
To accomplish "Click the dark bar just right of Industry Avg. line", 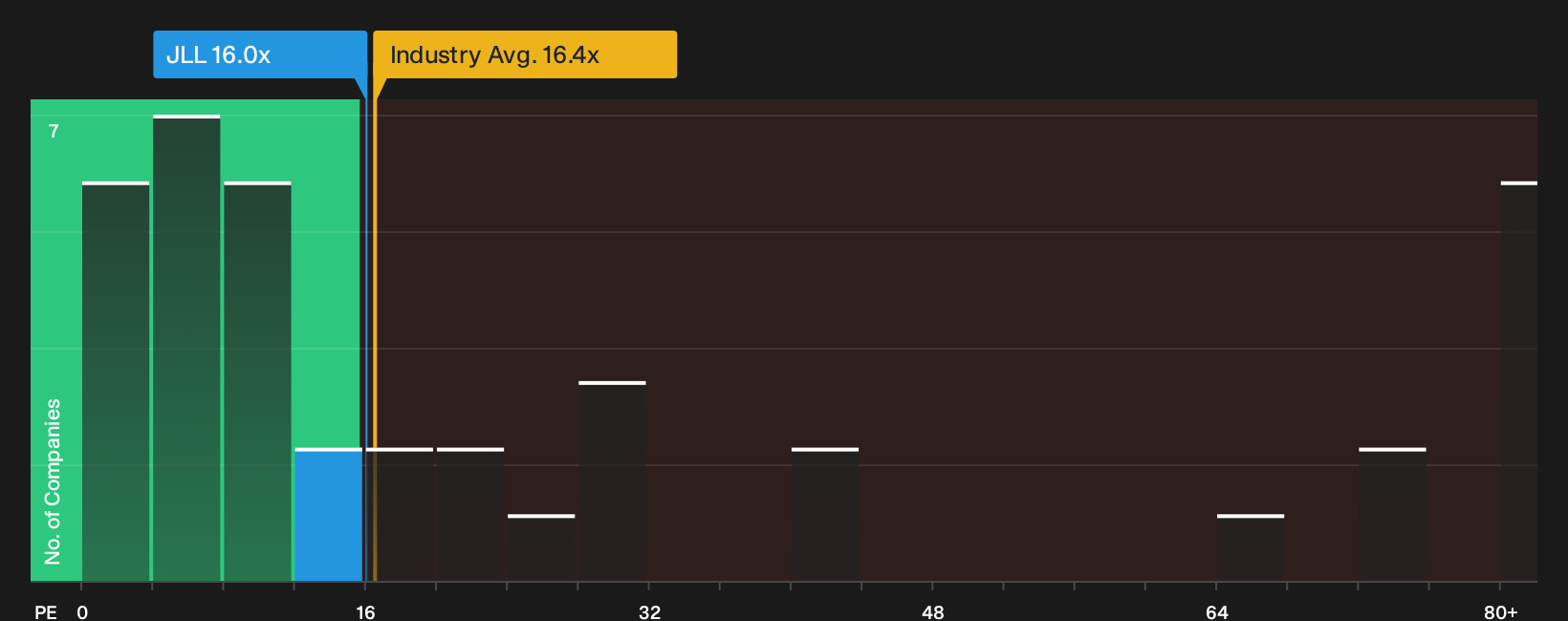I will point(400,515).
